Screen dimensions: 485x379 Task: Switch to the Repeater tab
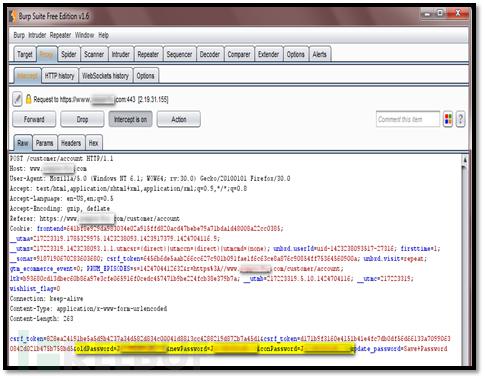(x=148, y=54)
